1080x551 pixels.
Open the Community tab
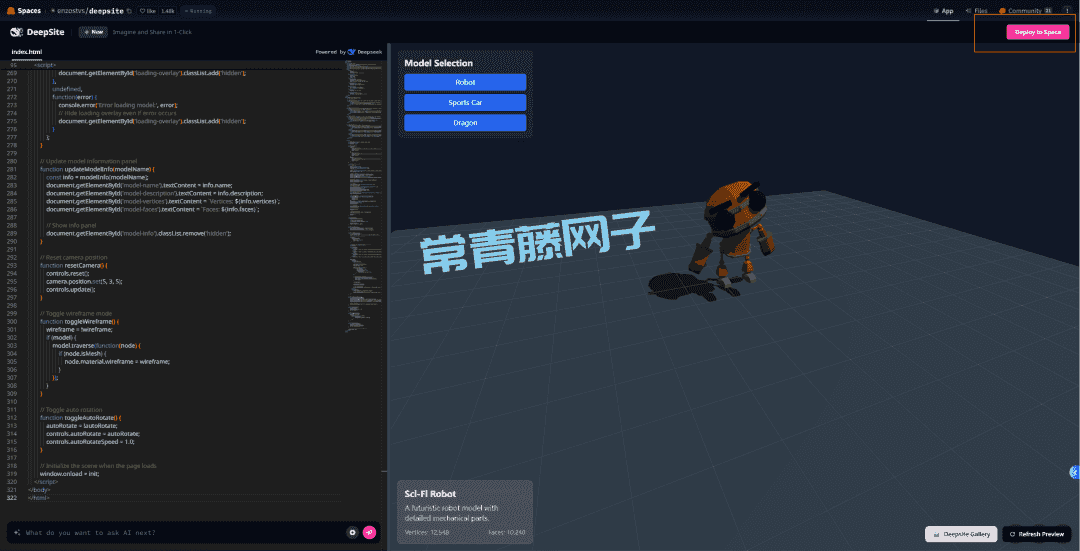coord(1022,11)
